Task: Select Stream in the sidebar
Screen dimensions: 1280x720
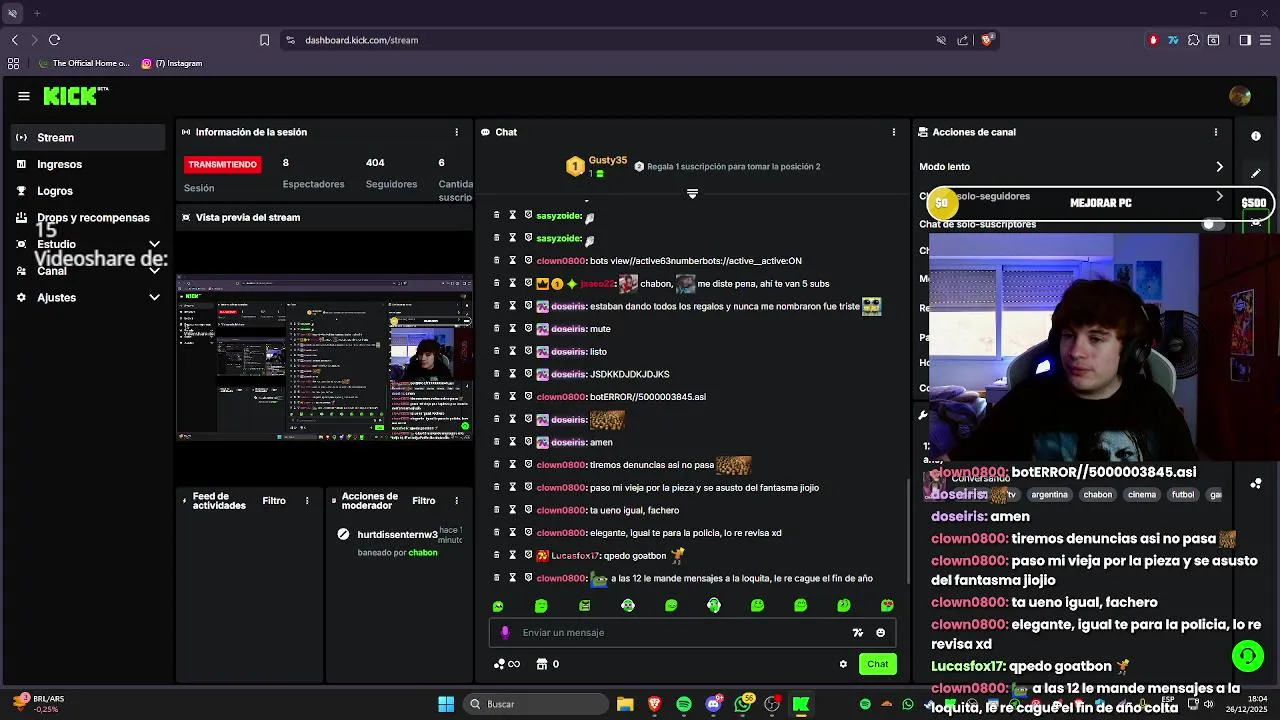Action: coord(89,137)
